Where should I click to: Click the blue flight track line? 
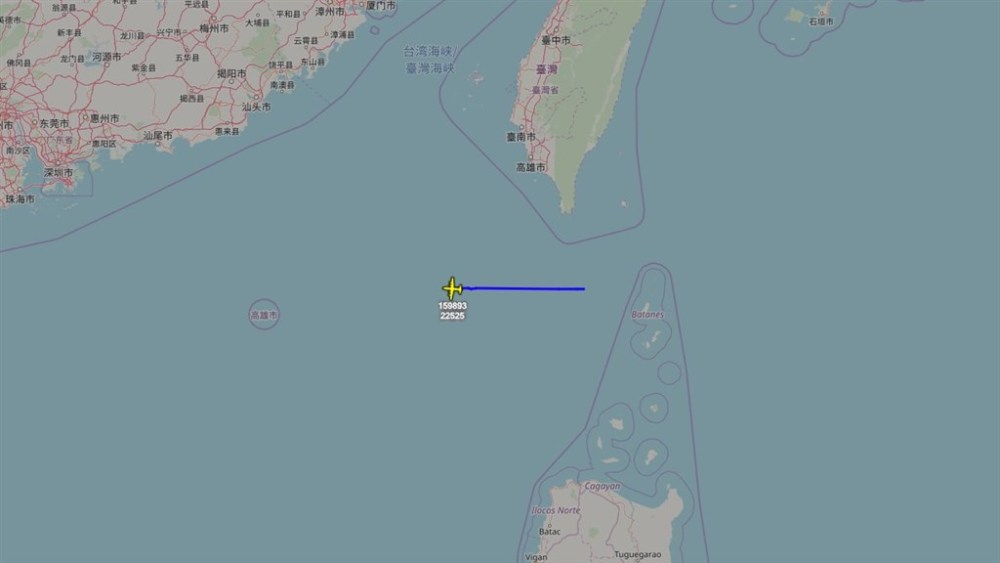point(524,288)
